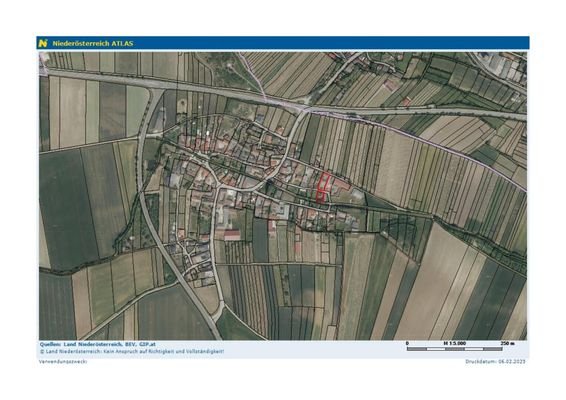
Task: Click the copyright disclaimer text
Action: pyautogui.click(x=132, y=351)
